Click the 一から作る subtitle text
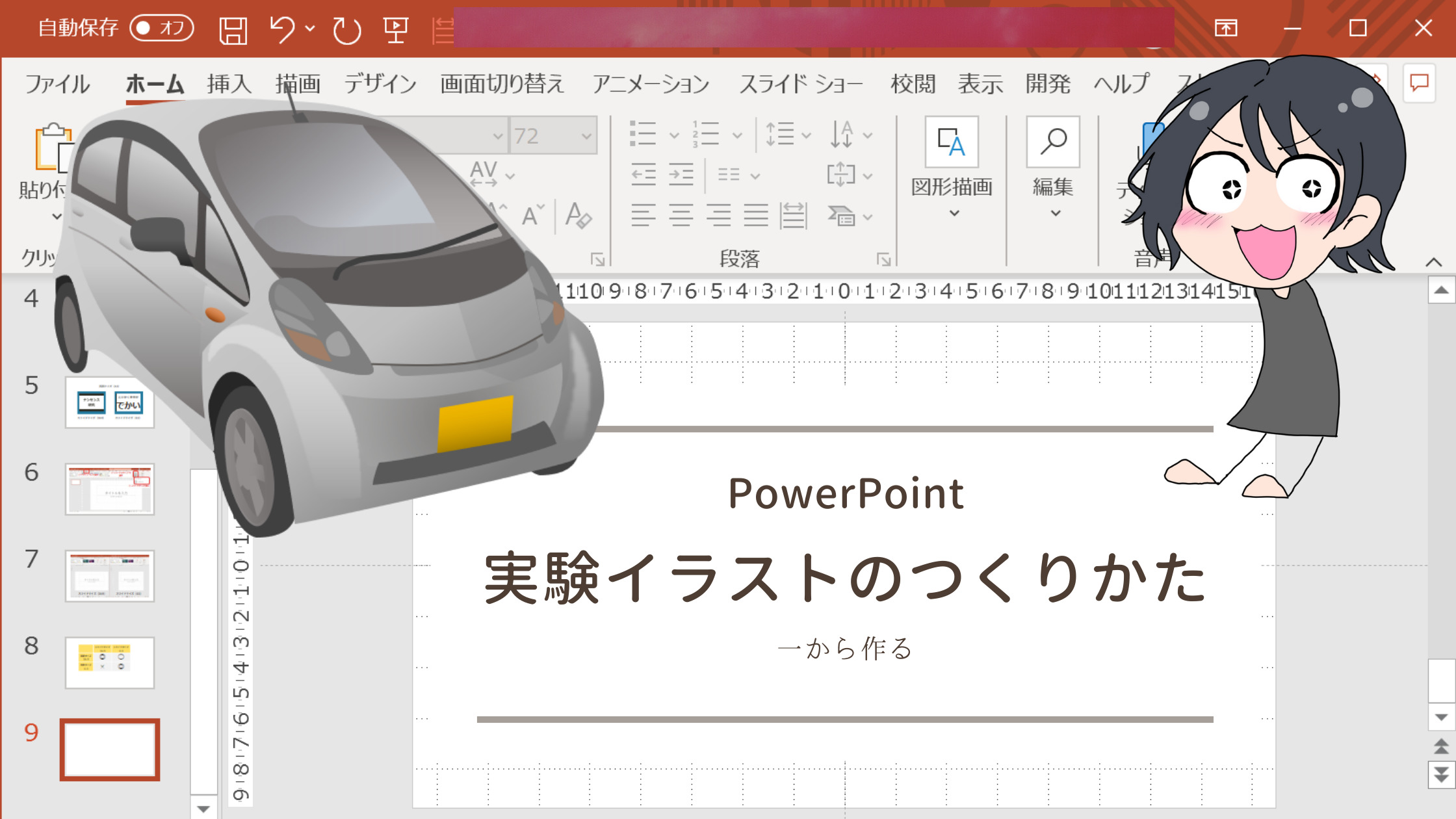This screenshot has width=1456, height=819. point(845,649)
